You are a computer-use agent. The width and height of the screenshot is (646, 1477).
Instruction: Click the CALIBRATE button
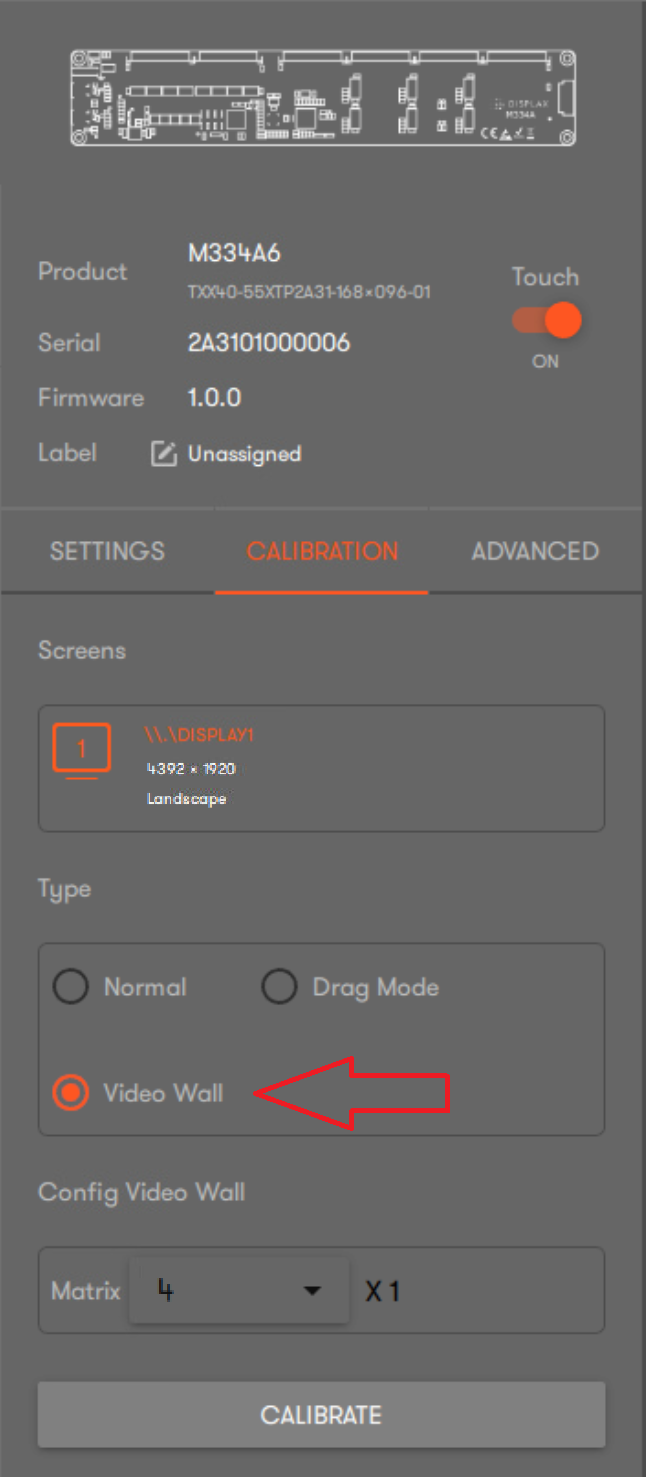click(x=321, y=1415)
